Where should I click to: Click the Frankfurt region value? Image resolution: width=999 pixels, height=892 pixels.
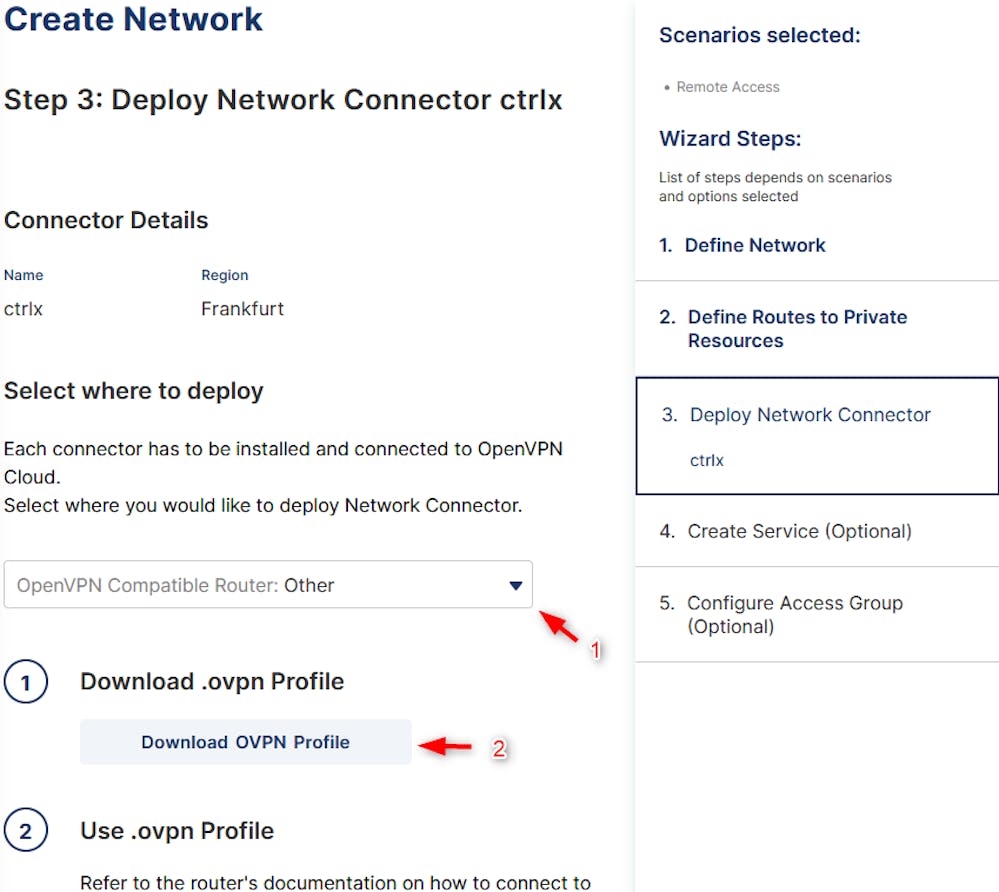[242, 309]
